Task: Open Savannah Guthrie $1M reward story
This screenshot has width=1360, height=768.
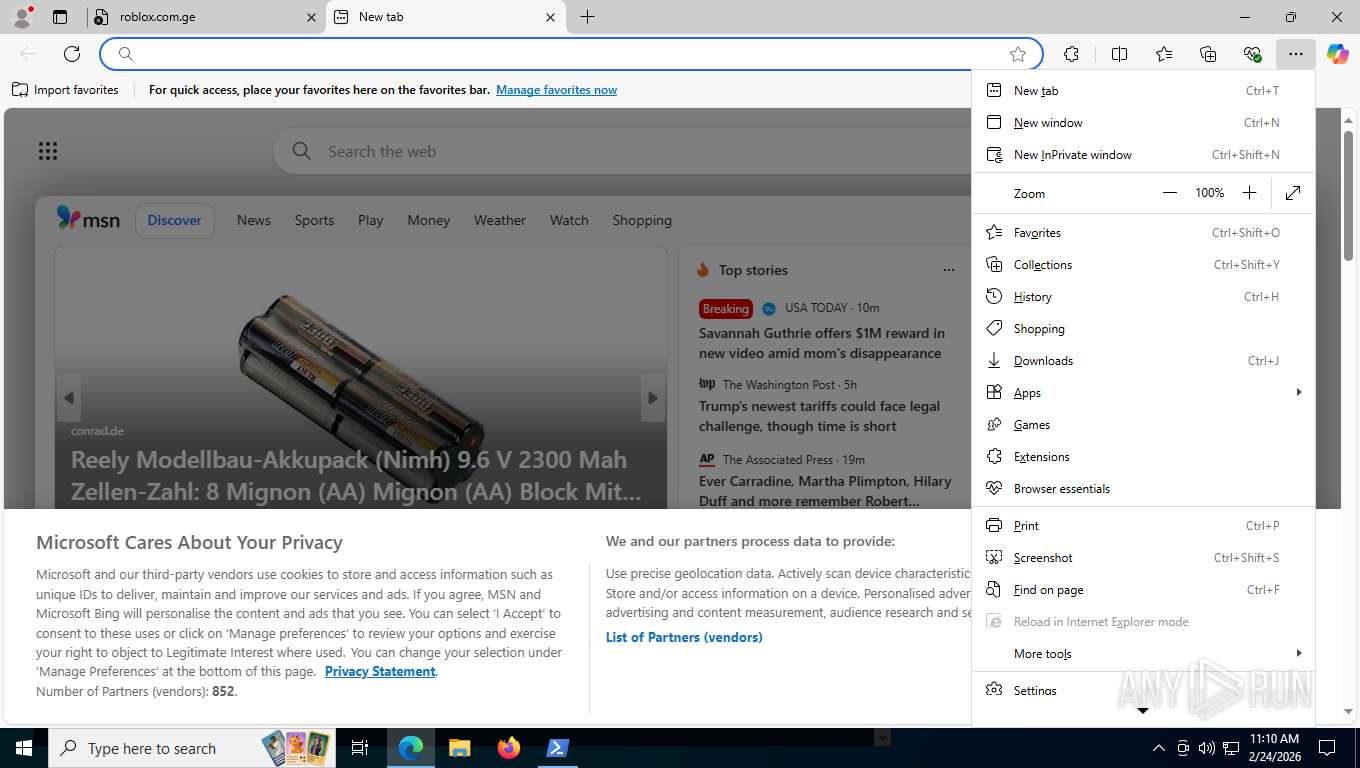Action: coord(822,343)
